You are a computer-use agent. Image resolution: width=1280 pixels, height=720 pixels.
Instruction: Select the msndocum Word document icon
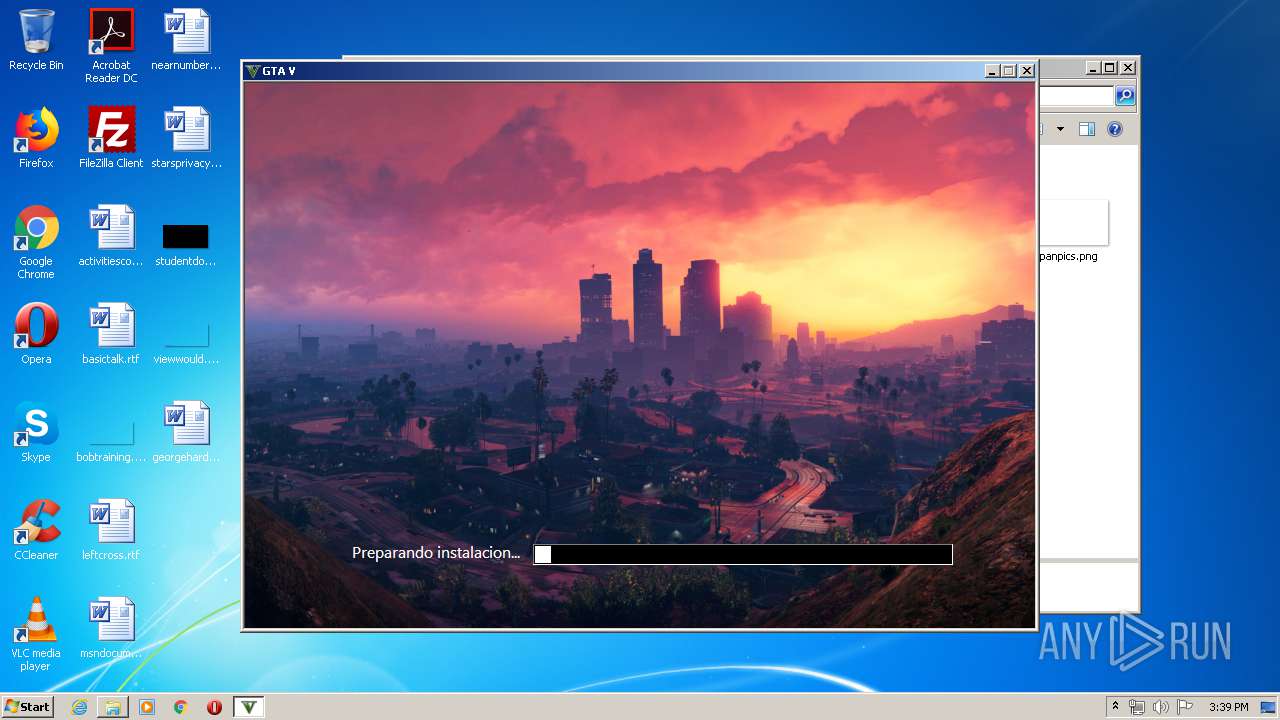pyautogui.click(x=111, y=628)
